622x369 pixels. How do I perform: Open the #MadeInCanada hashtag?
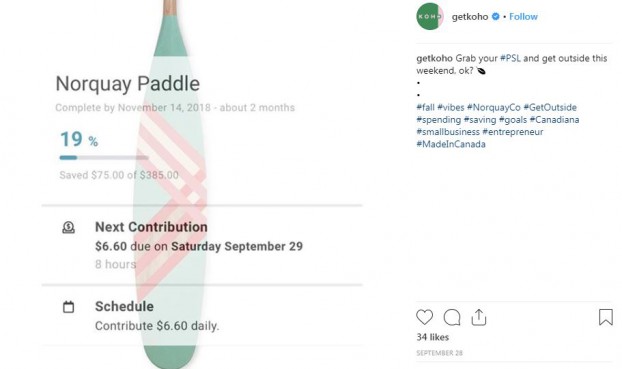451,144
